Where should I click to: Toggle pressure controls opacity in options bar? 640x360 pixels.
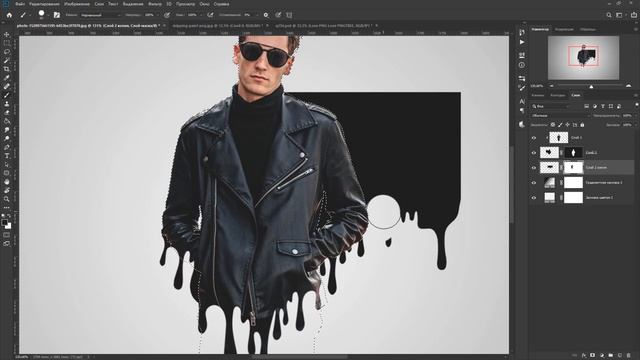[x=167, y=15]
